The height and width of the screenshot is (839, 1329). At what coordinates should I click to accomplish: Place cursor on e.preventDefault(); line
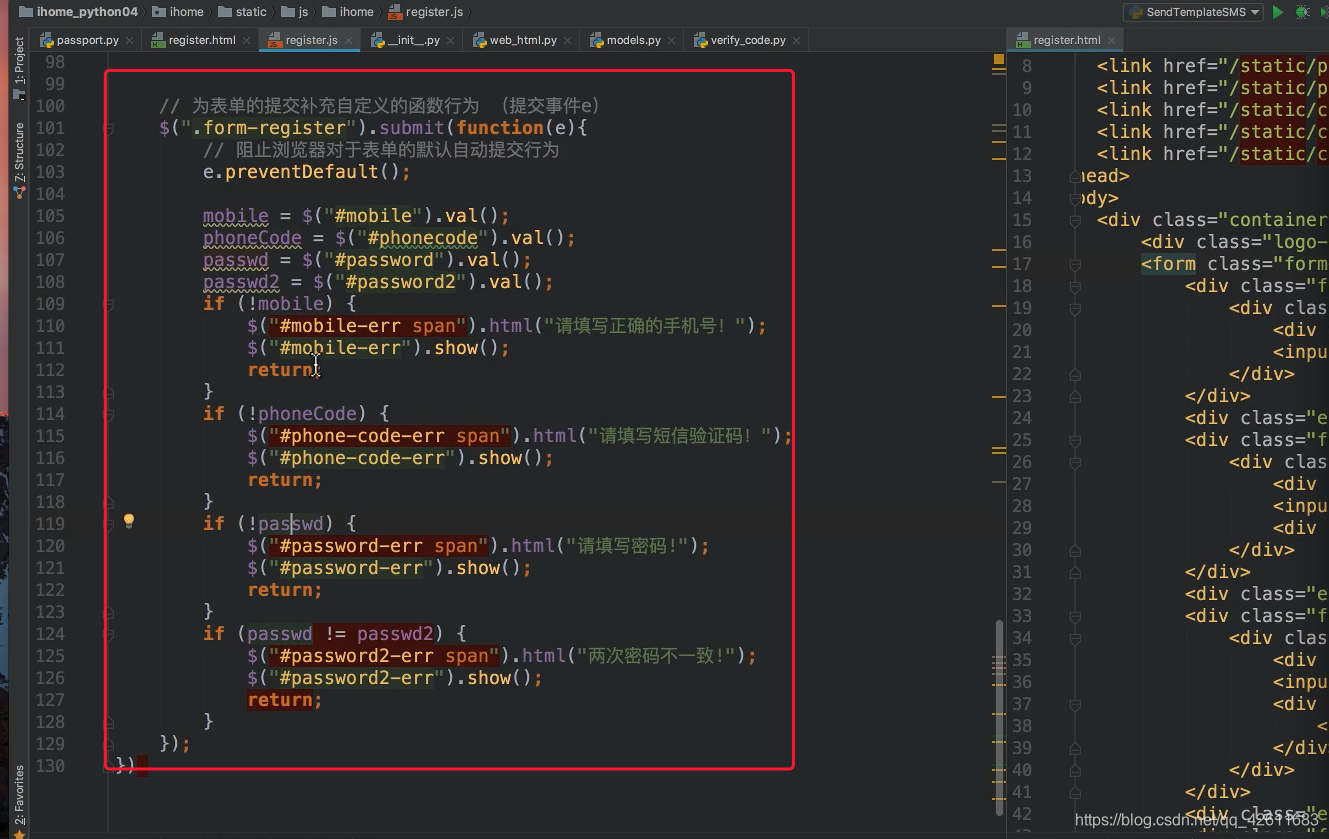coord(306,172)
